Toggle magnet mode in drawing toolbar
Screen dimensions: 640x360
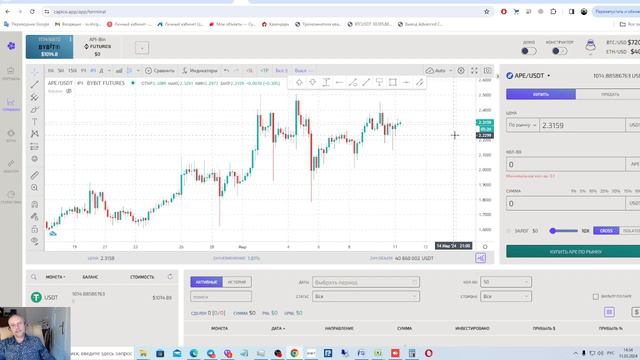(35, 204)
